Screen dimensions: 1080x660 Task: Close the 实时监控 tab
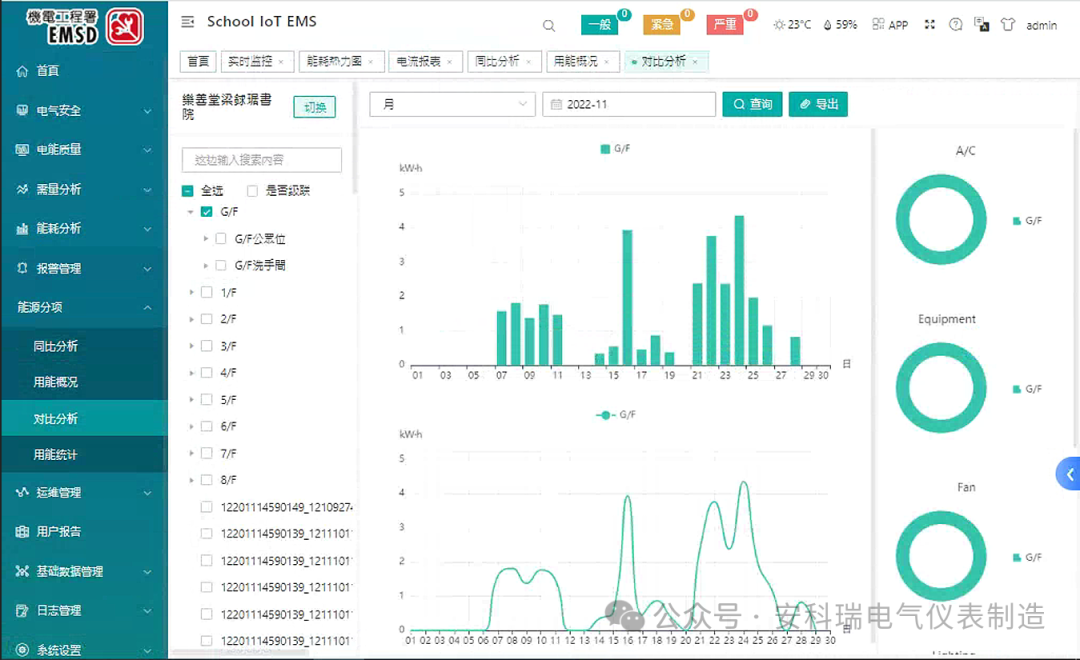tap(281, 62)
